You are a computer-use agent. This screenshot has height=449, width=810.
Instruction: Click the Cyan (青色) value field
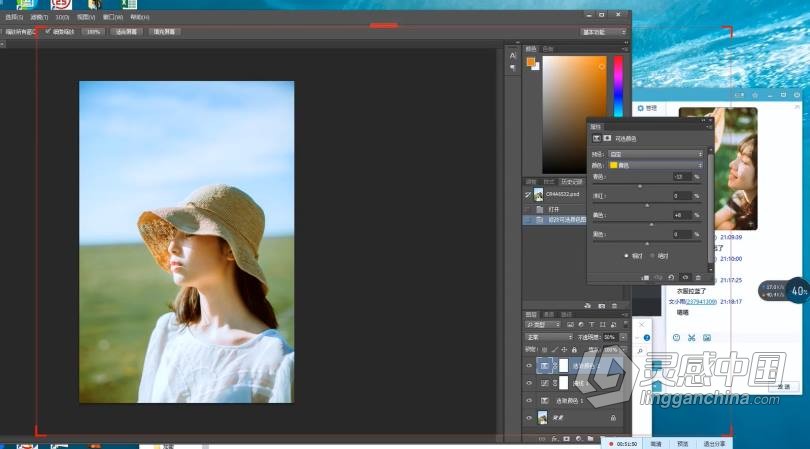(x=681, y=177)
